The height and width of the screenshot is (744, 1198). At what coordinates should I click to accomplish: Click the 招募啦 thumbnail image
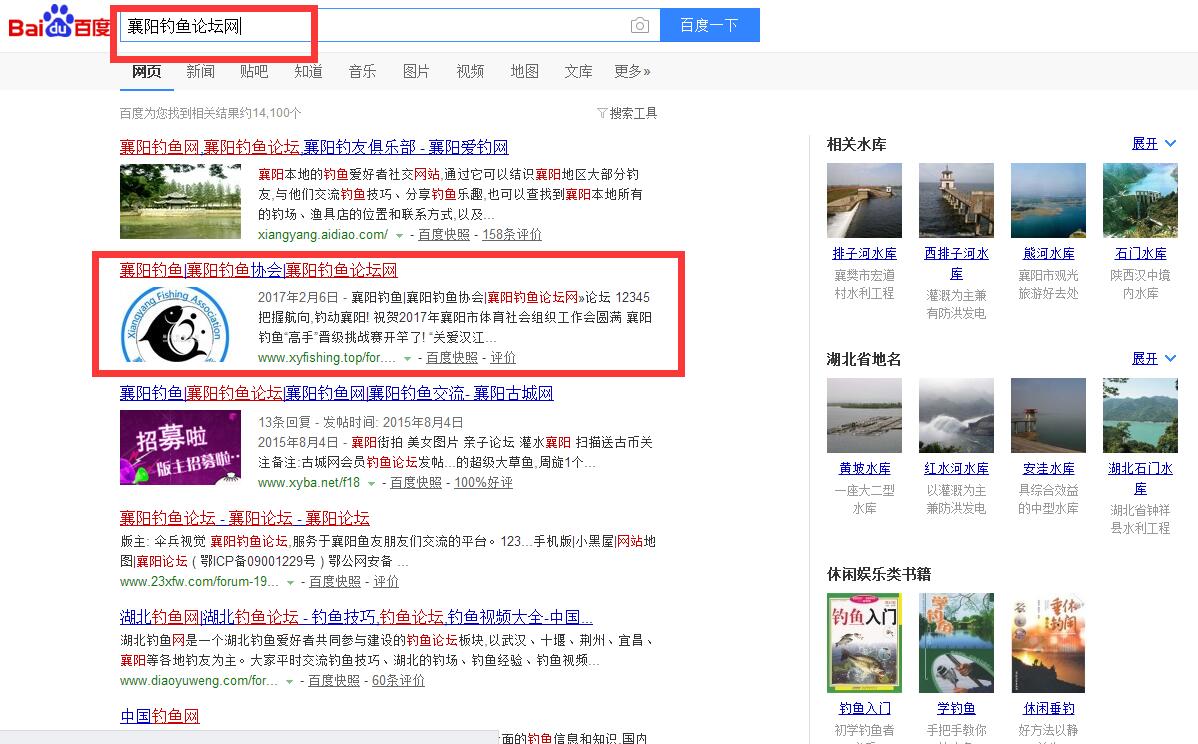coord(180,448)
